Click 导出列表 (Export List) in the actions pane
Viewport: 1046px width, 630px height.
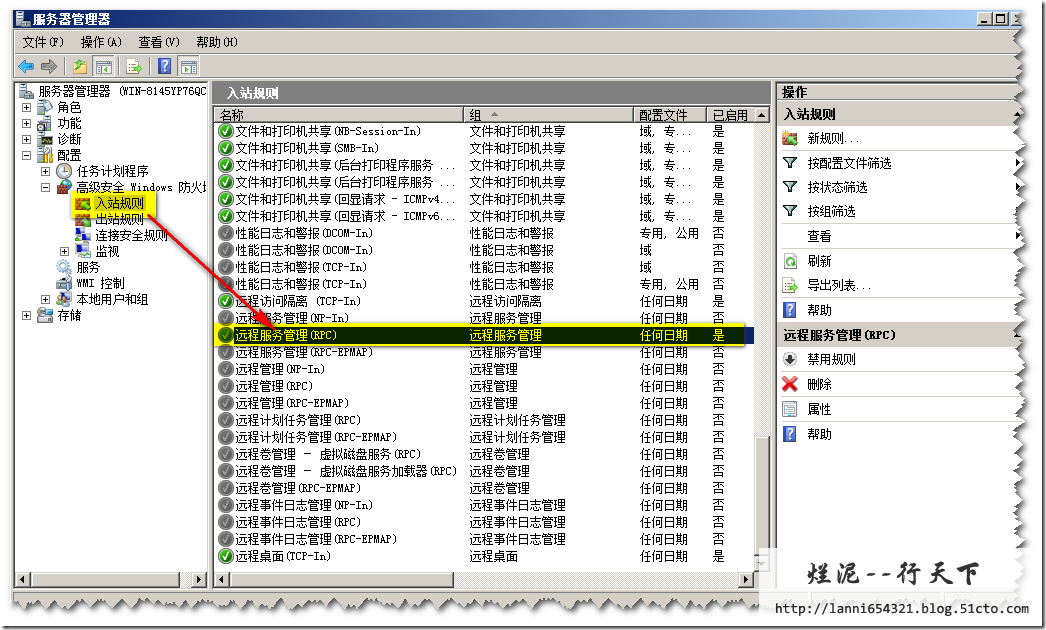[x=838, y=286]
